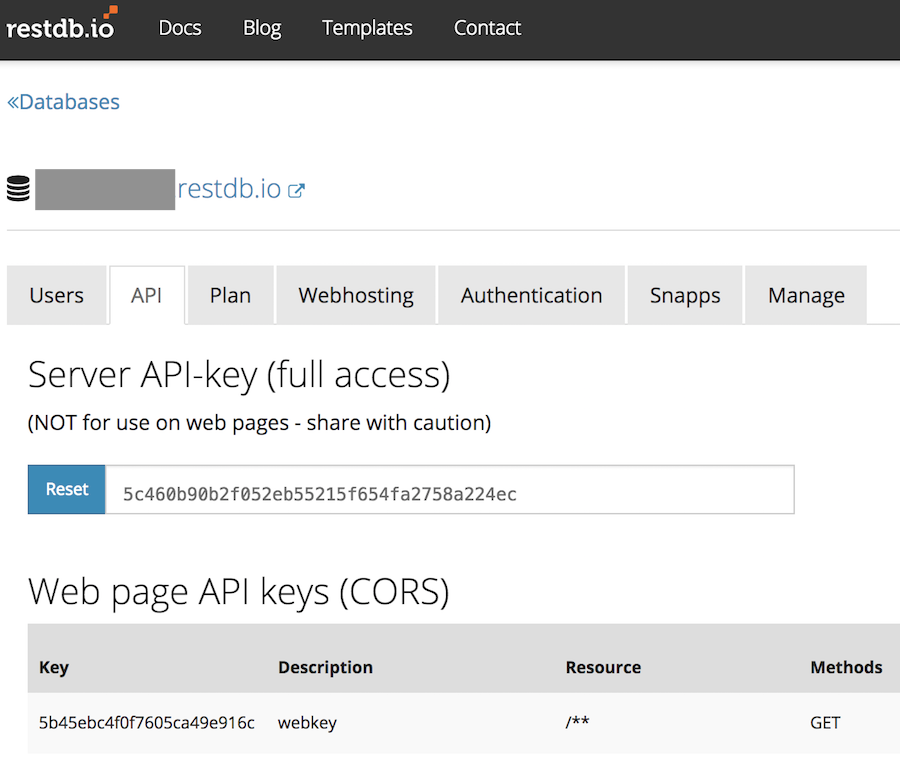Click the database stack icon
The height and width of the screenshot is (784, 900).
pyautogui.click(x=18, y=189)
